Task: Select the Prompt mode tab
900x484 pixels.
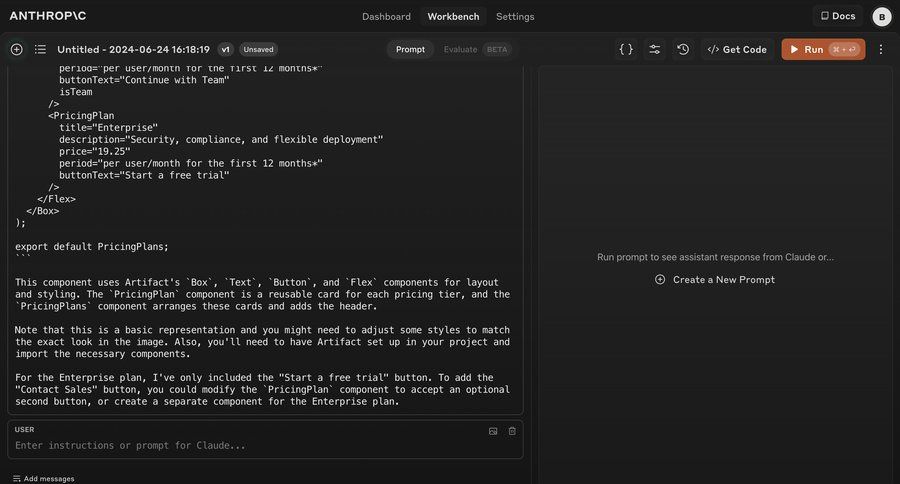Action: [x=410, y=49]
